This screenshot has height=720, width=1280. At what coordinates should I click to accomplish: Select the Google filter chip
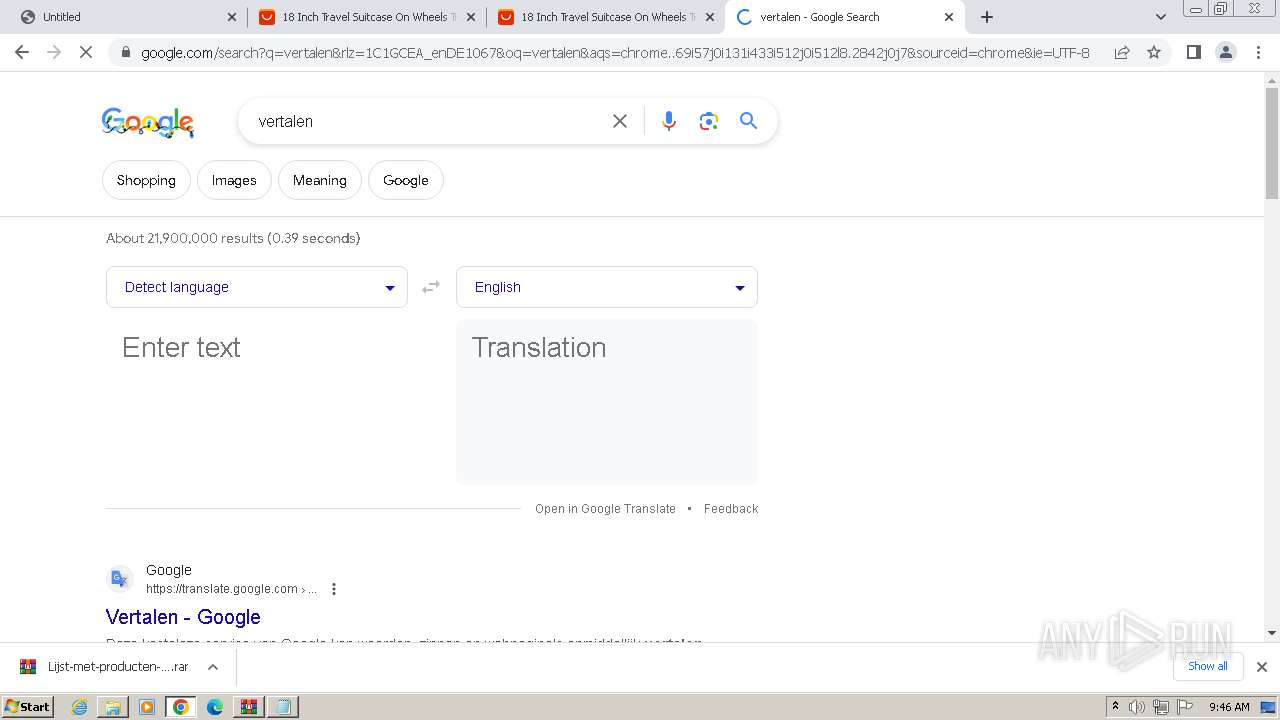406,180
